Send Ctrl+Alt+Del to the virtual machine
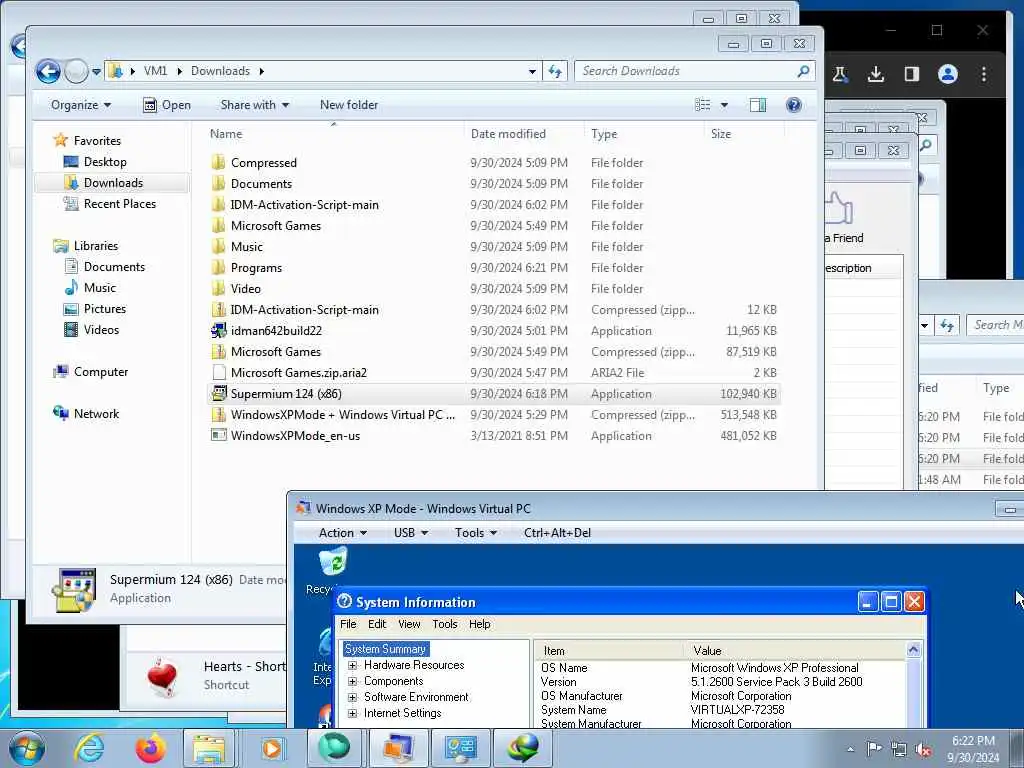The image size is (1024, 768). pos(557,533)
